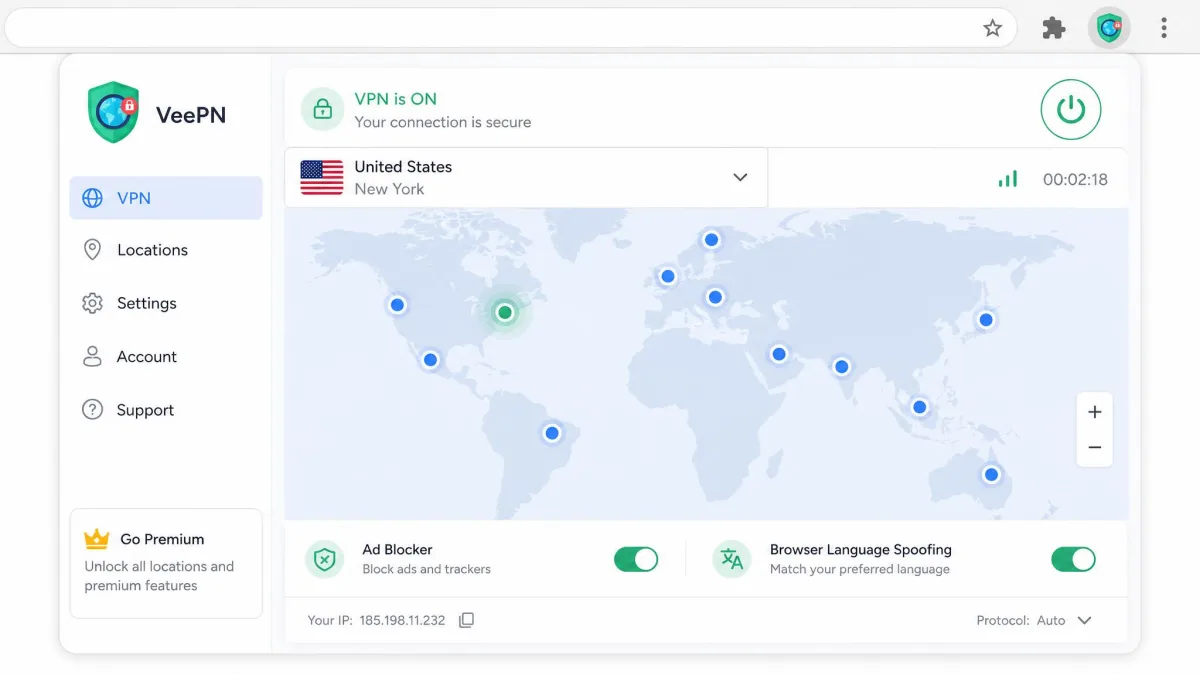Click Go Premium upgrade card

pyautogui.click(x=166, y=563)
